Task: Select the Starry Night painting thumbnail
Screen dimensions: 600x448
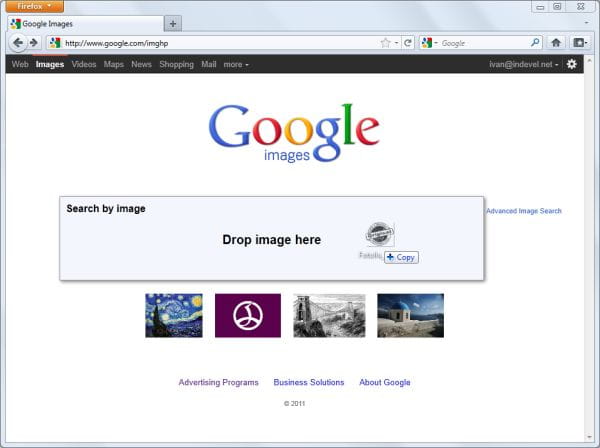Action: pyautogui.click(x=174, y=315)
